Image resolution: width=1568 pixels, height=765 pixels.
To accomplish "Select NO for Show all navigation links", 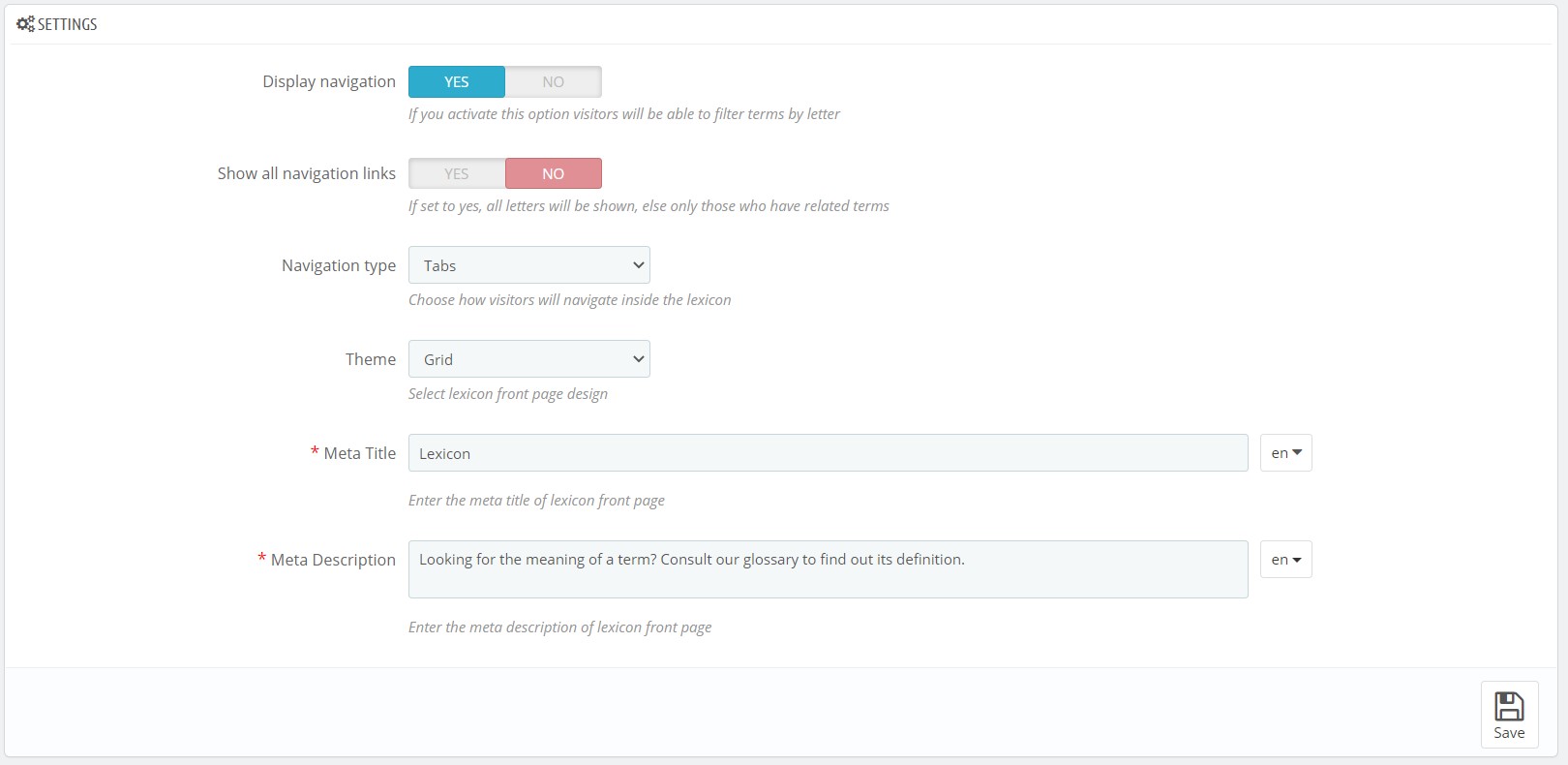I will coord(553,174).
